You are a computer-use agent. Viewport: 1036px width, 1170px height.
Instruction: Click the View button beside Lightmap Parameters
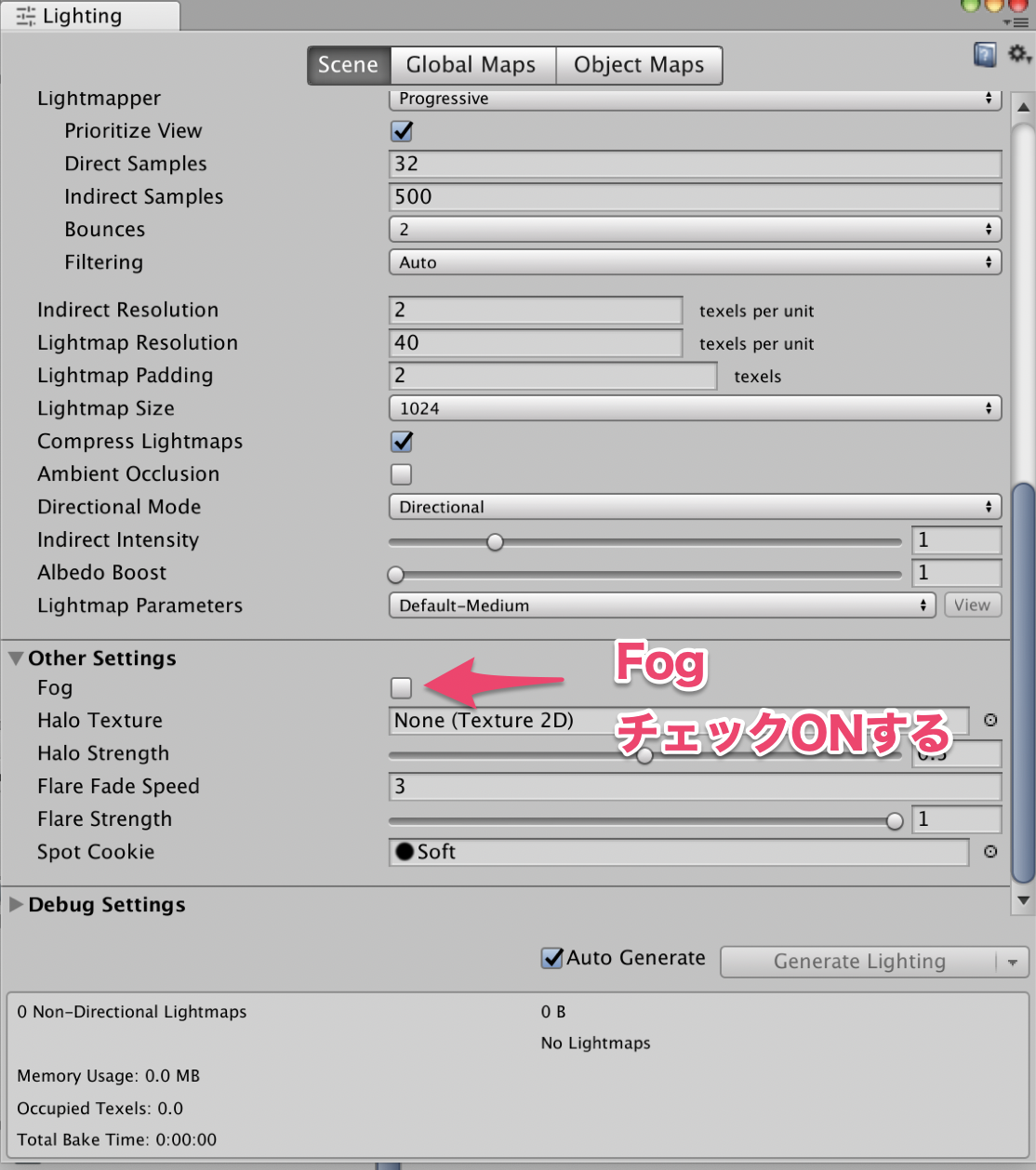tap(972, 605)
